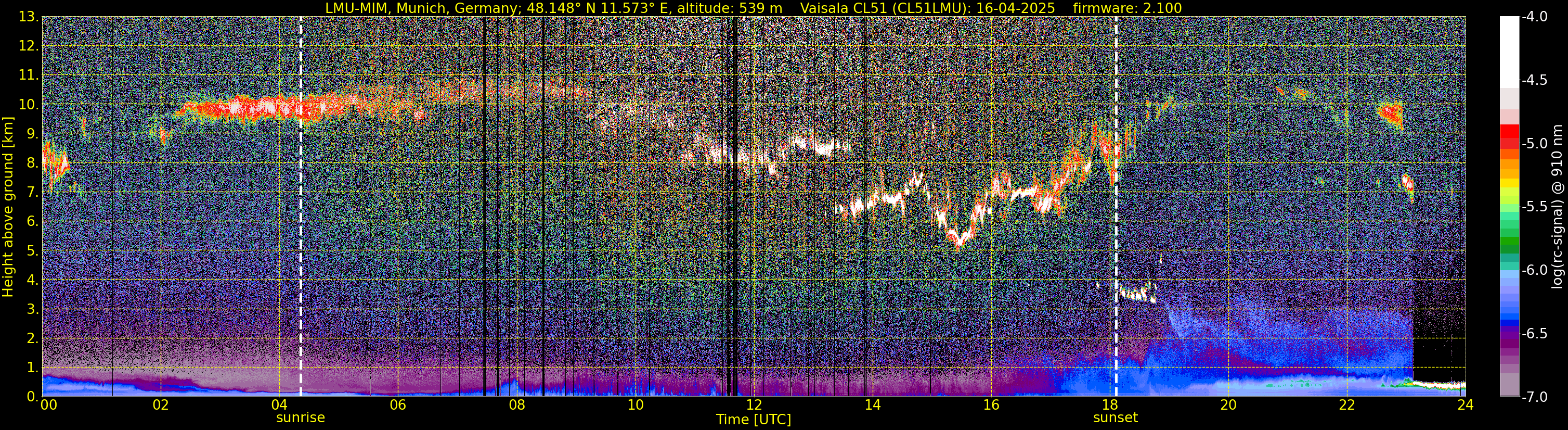Click the time tick label '10'
Viewport: 1568px width, 430px height.
click(x=636, y=405)
